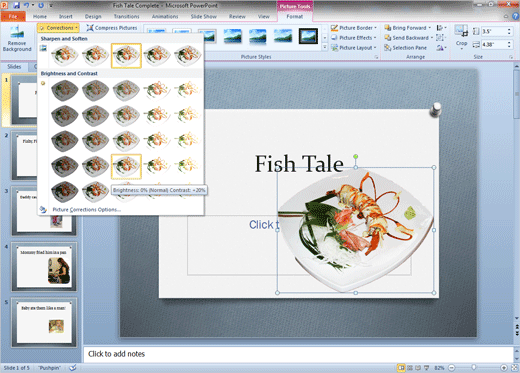Open the Crop tool
The height and width of the screenshot is (373, 520).
(461, 37)
